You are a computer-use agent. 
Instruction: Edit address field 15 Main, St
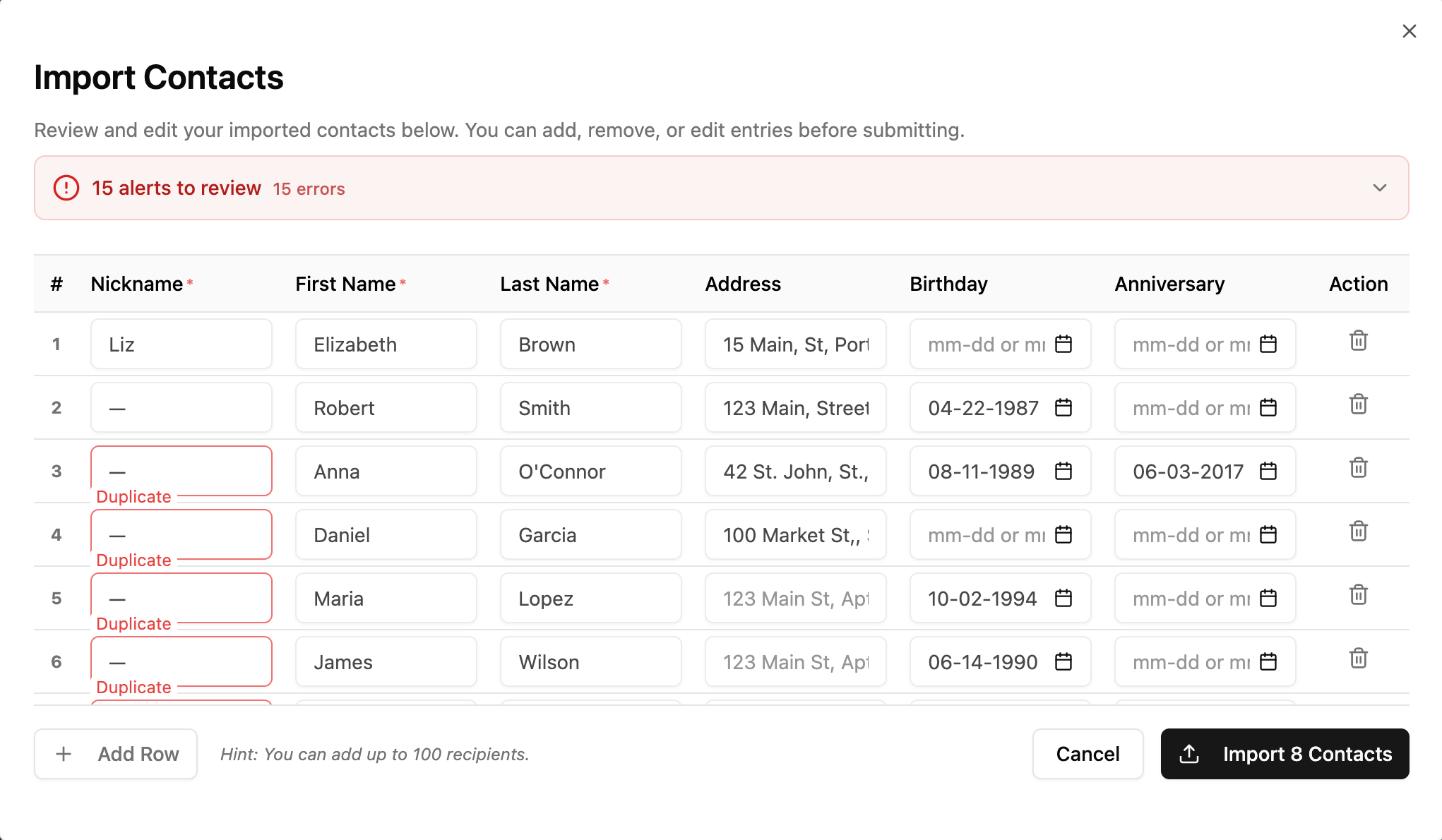click(x=796, y=344)
